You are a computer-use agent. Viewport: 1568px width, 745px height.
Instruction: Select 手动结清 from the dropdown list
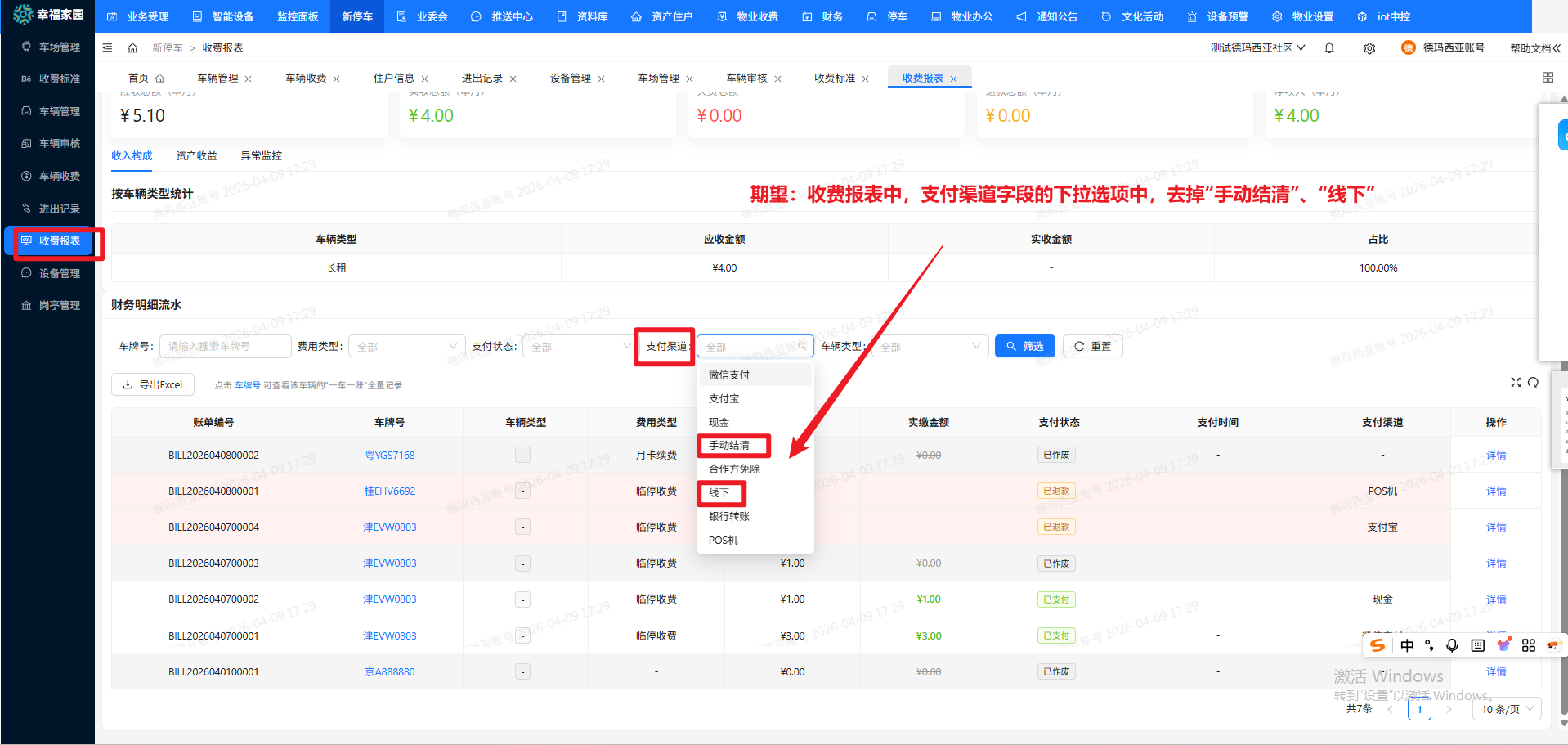[729, 446]
